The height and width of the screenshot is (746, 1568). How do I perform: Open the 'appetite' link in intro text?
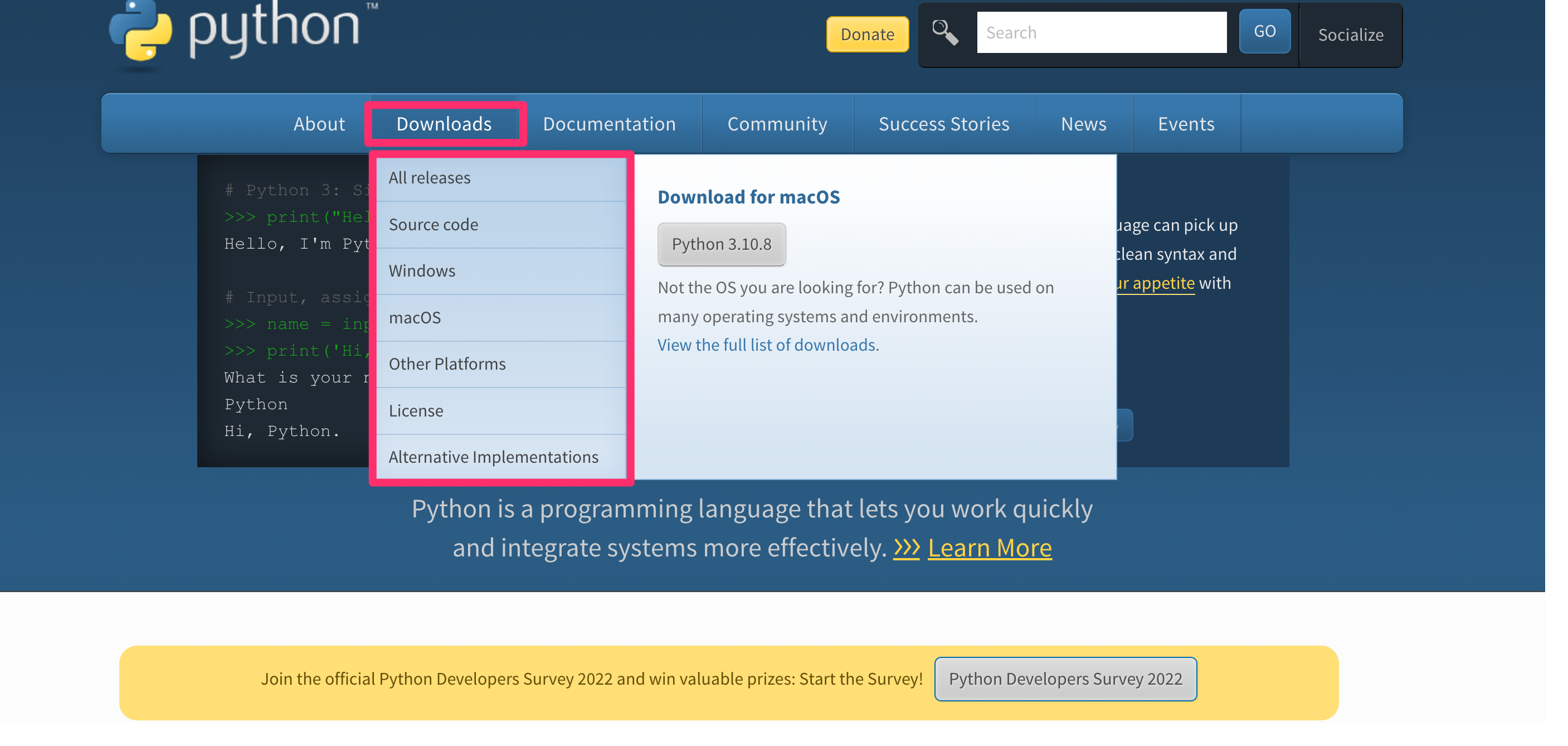(1156, 283)
